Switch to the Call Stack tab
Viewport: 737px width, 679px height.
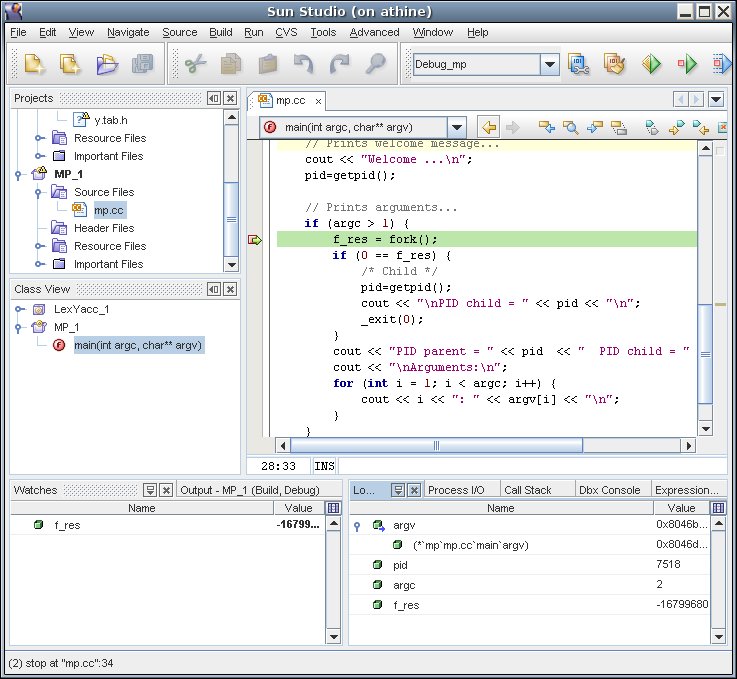527,490
